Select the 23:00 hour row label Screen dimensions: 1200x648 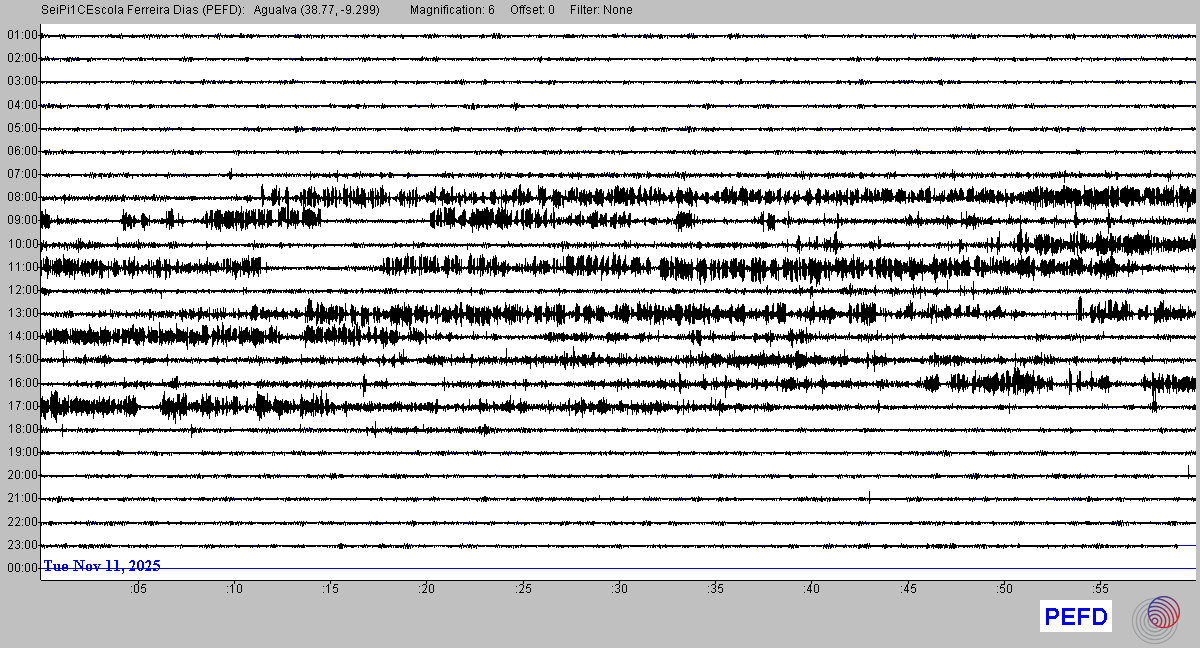click(x=21, y=545)
